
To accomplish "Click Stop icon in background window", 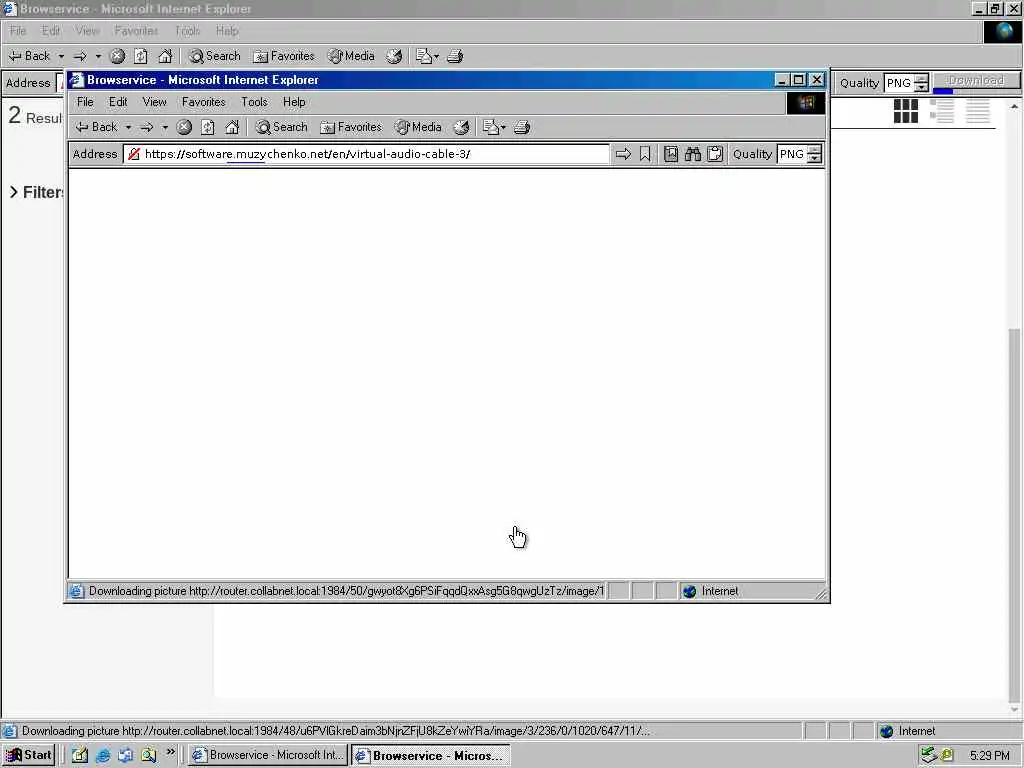I will 118,56.
